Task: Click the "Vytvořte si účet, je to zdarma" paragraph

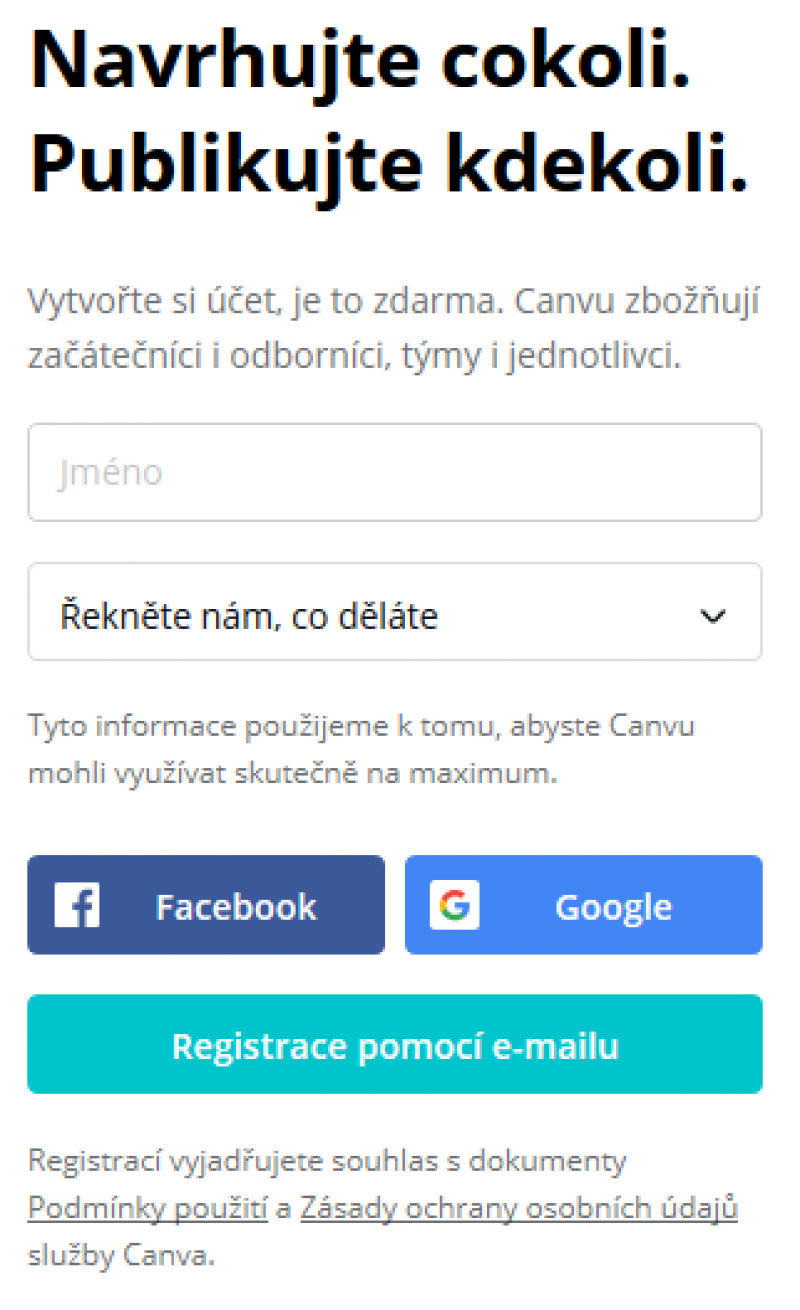Action: (x=392, y=328)
